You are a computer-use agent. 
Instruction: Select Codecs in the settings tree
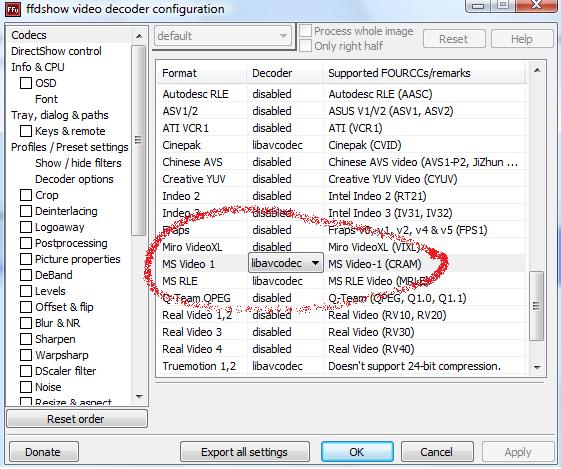29,35
